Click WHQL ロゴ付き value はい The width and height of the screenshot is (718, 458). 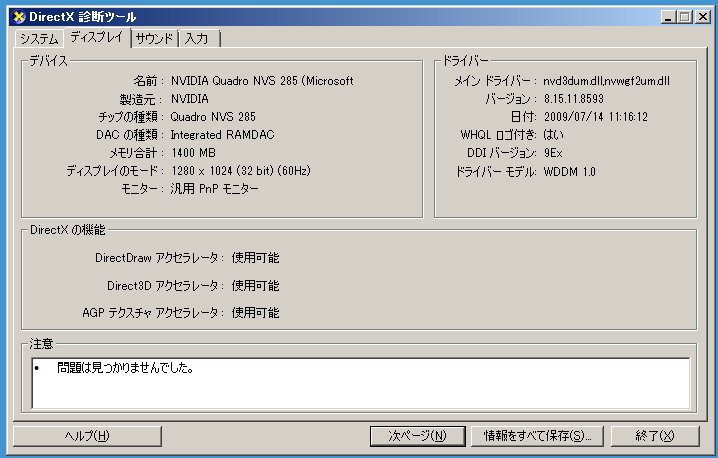pyautogui.click(x=553, y=135)
